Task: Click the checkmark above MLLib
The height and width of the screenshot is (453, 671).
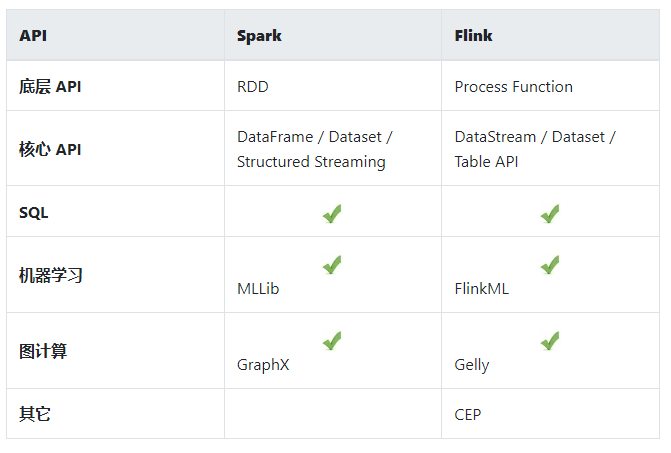Action: 332,264
